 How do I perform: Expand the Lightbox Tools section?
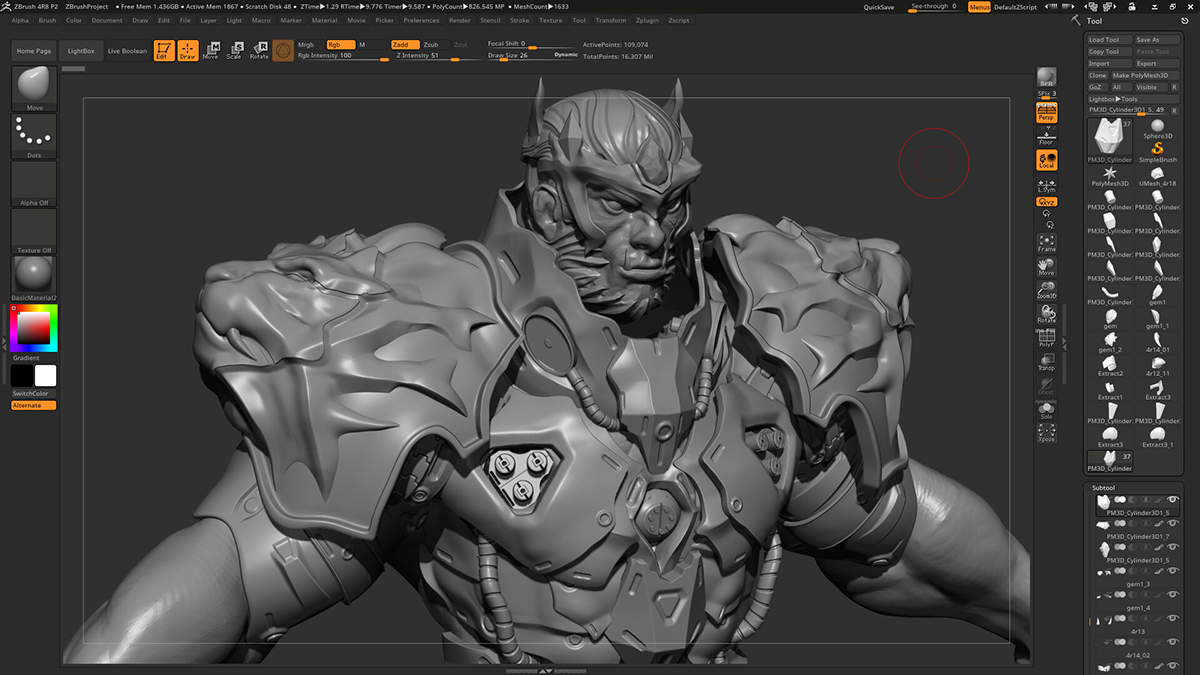click(1113, 99)
